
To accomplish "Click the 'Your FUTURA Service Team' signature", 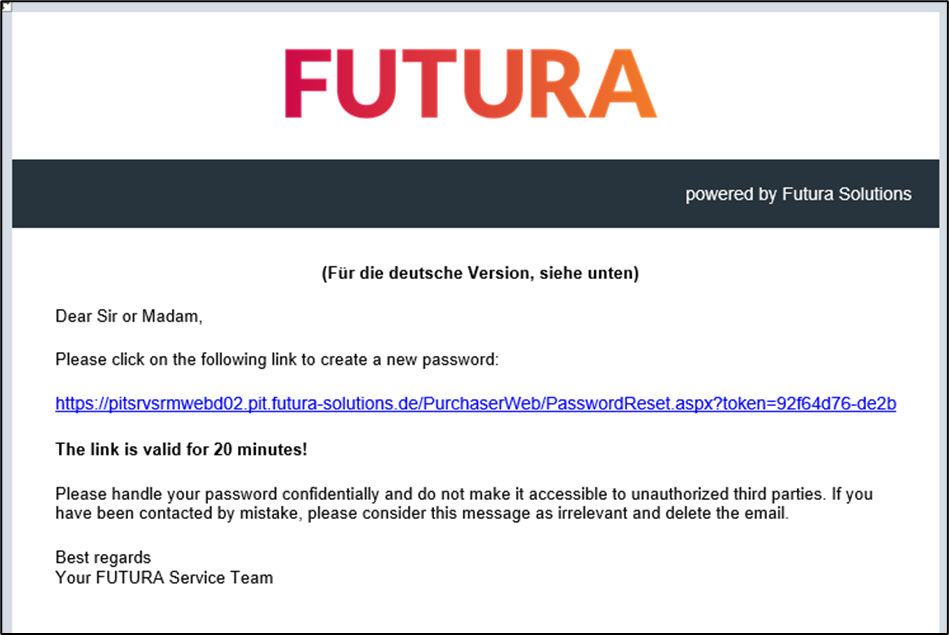I will [164, 577].
